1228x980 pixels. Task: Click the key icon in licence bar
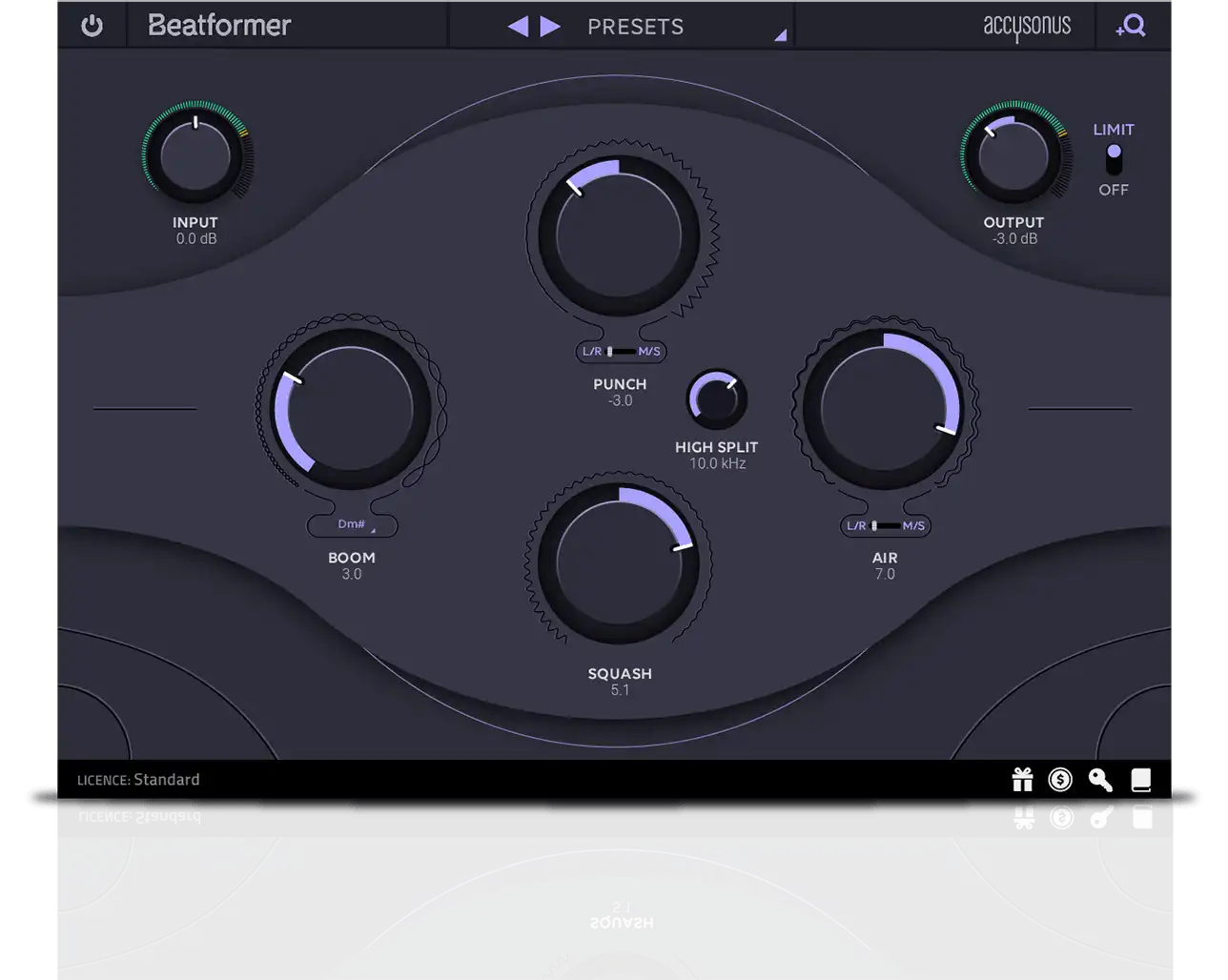click(1100, 780)
